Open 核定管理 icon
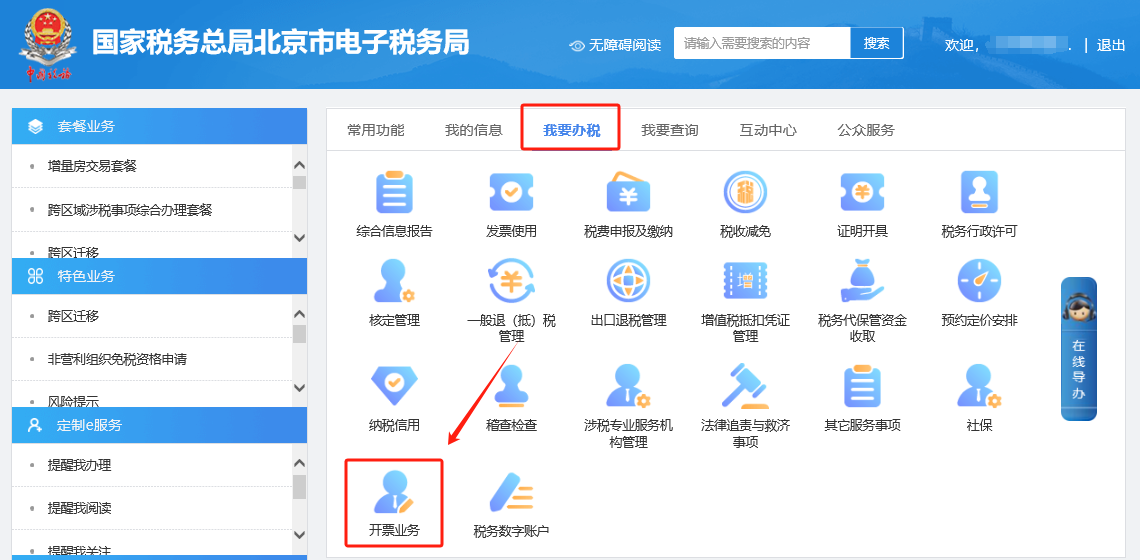This screenshot has height=560, width=1140. [394, 281]
